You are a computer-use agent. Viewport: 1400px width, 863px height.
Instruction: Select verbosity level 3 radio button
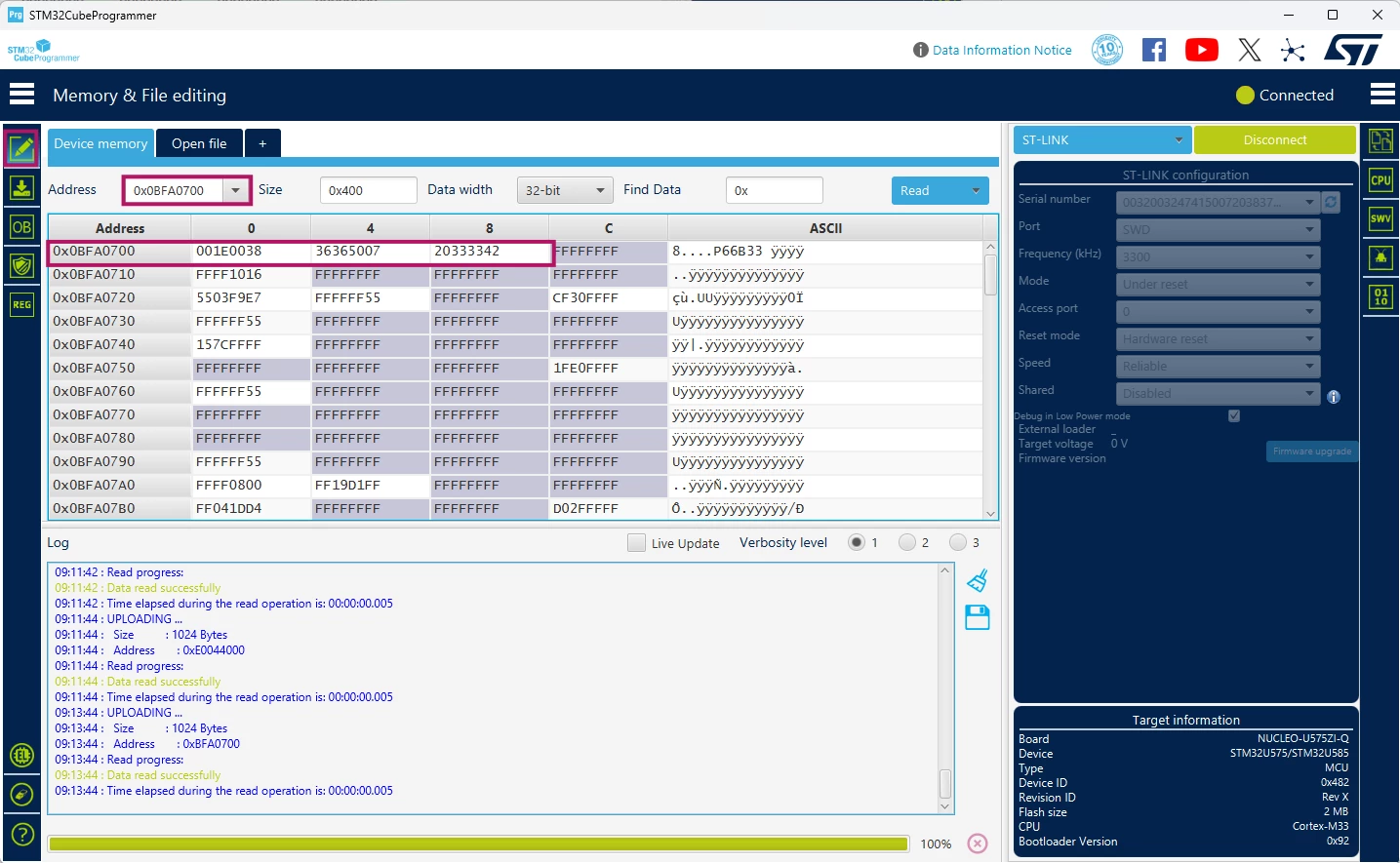(958, 542)
